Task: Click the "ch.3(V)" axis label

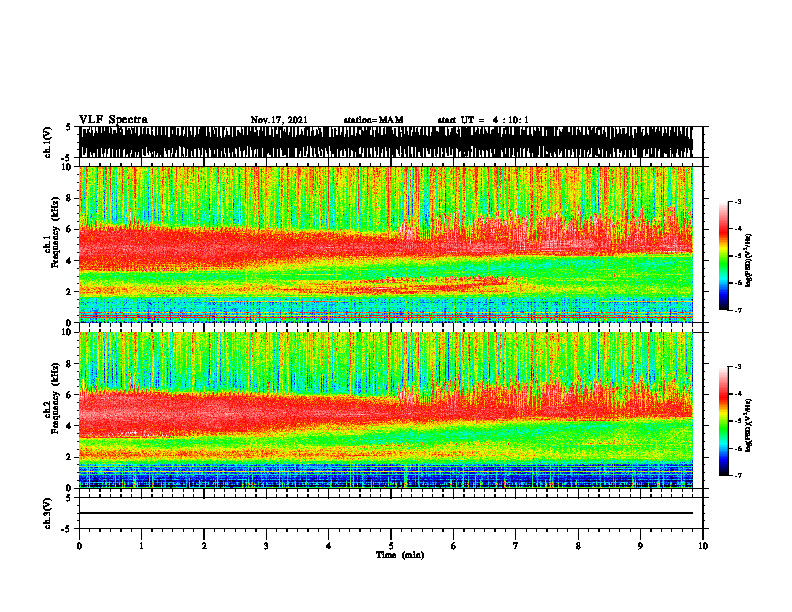Action: pos(48,513)
